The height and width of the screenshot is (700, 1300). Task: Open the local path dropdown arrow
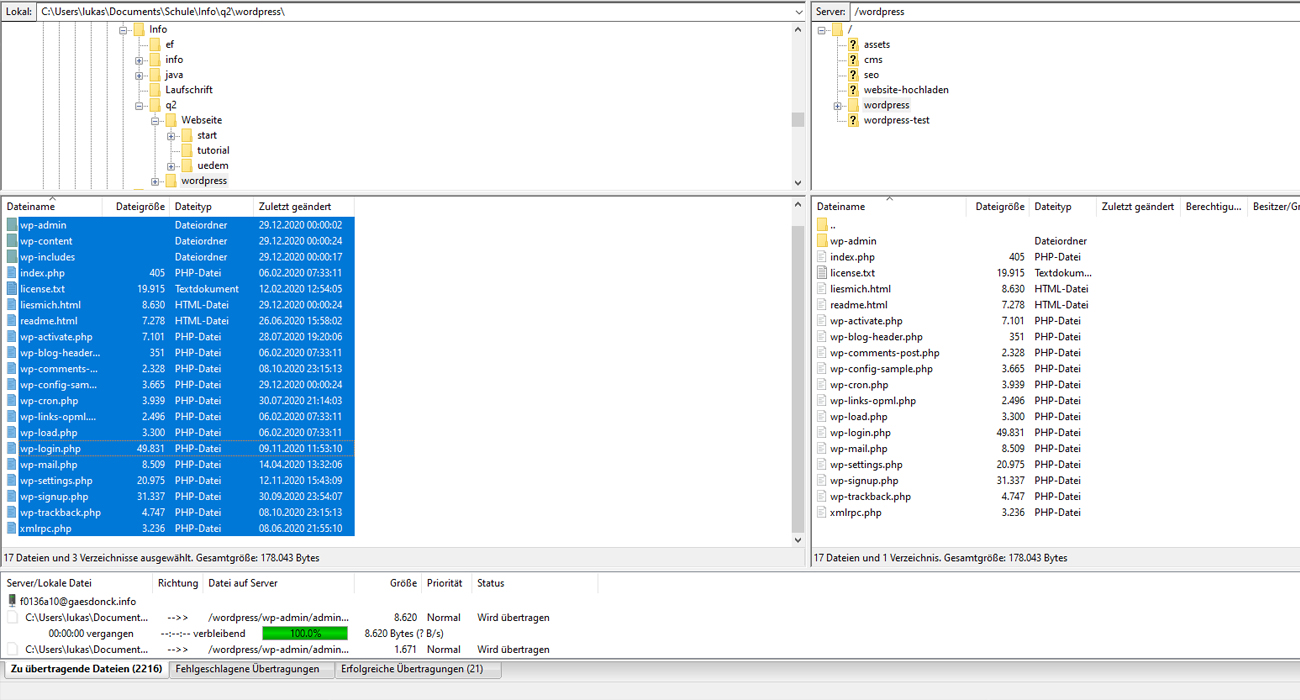pos(798,12)
